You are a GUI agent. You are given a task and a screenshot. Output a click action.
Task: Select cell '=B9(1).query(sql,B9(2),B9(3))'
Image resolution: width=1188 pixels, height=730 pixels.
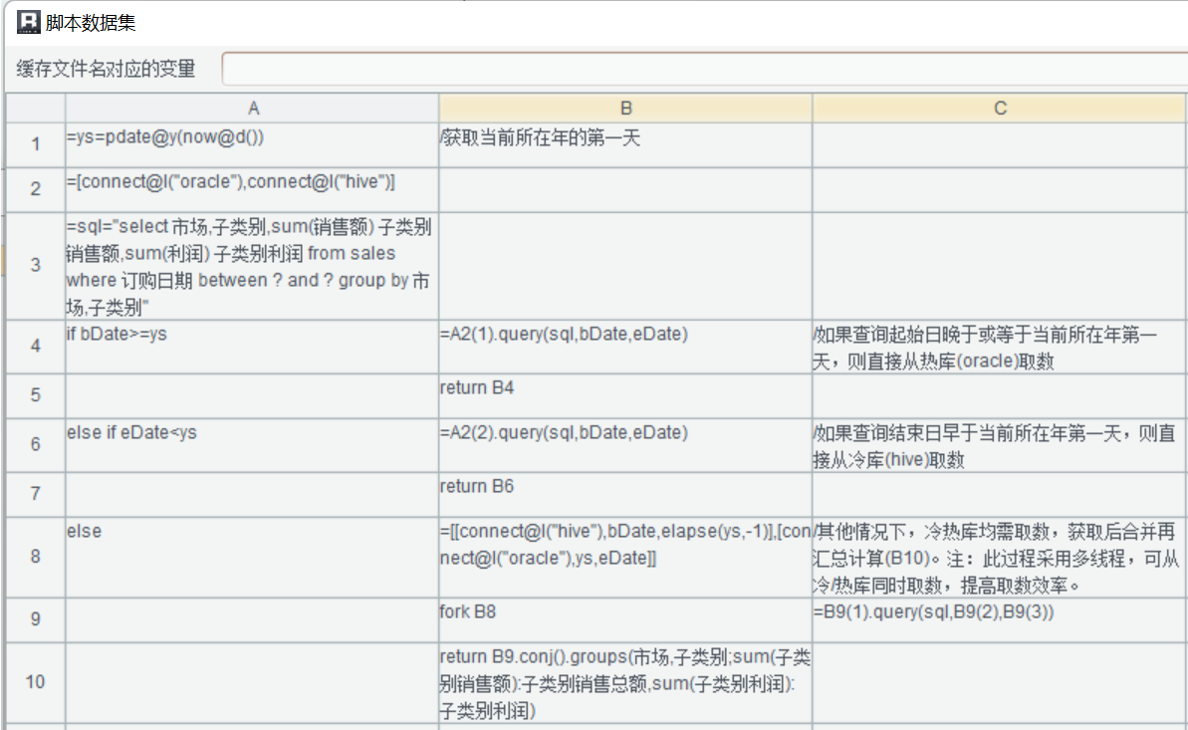(x=999, y=620)
